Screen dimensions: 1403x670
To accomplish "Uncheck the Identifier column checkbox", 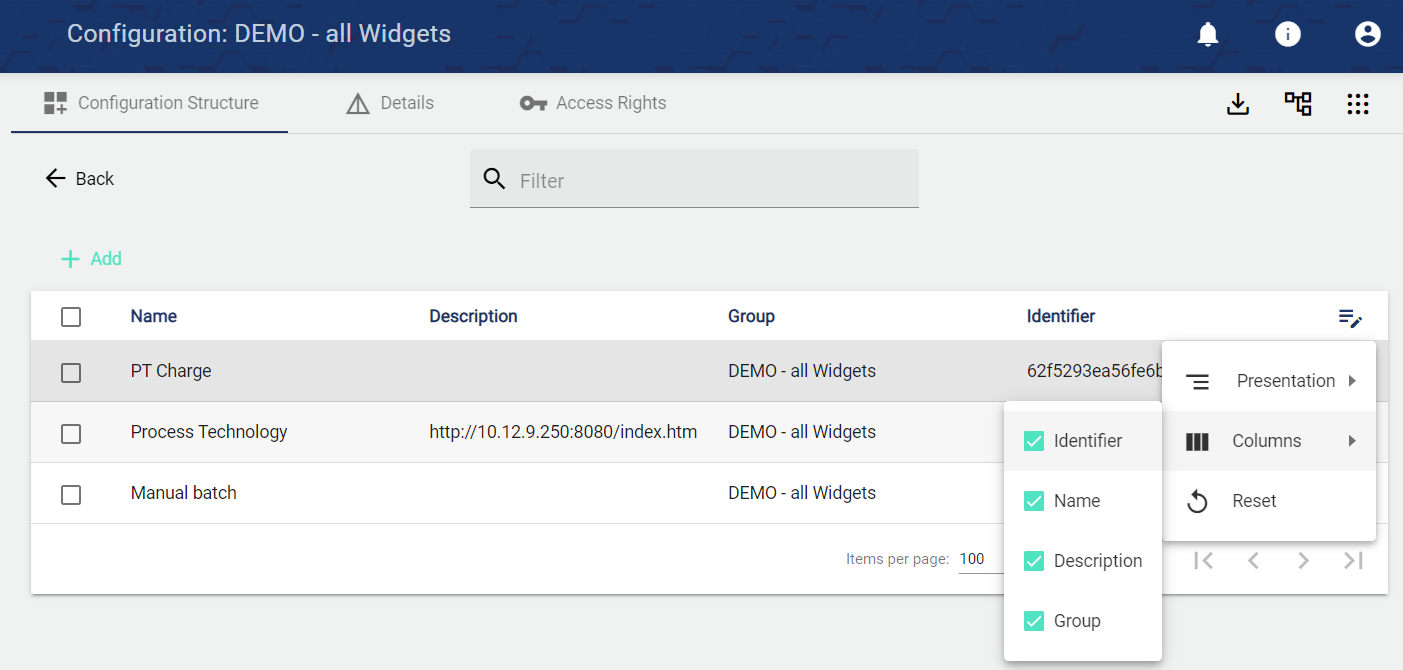I will pos(1034,441).
